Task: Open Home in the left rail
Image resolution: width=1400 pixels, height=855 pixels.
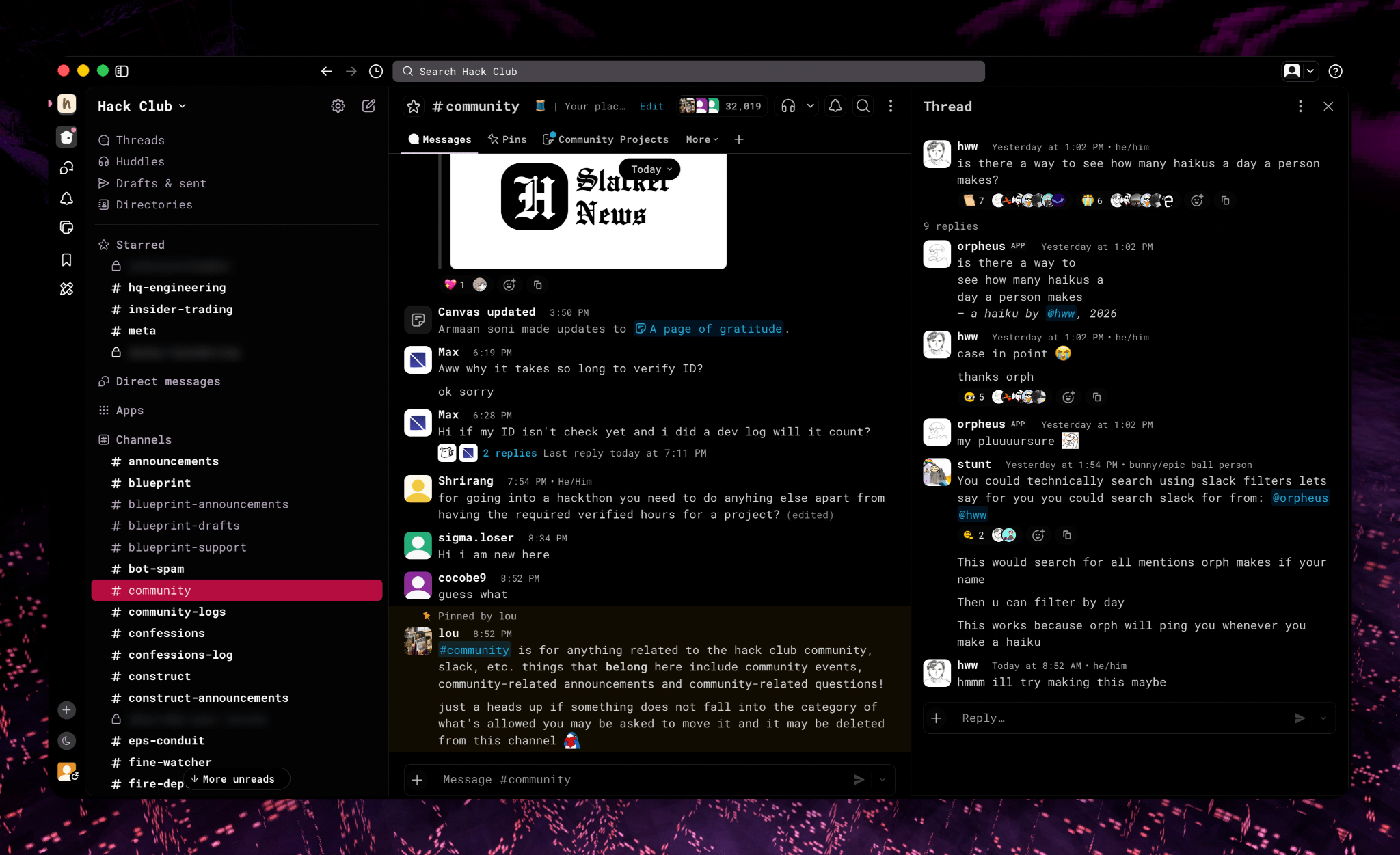Action: [66, 137]
